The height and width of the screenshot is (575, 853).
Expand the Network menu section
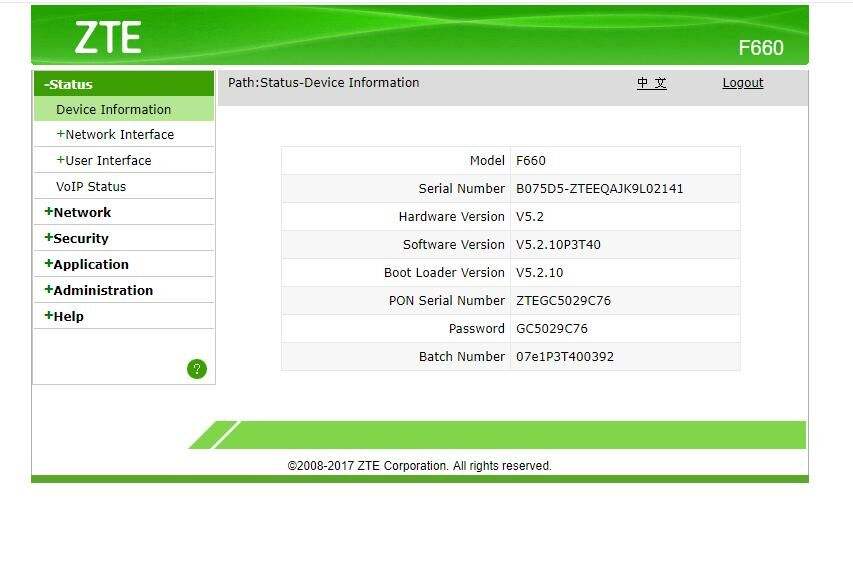[78, 212]
